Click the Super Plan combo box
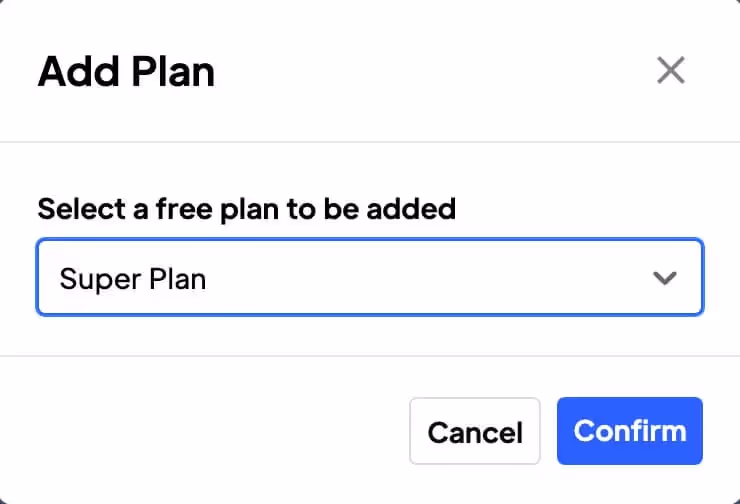The width and height of the screenshot is (740, 504). [370, 278]
